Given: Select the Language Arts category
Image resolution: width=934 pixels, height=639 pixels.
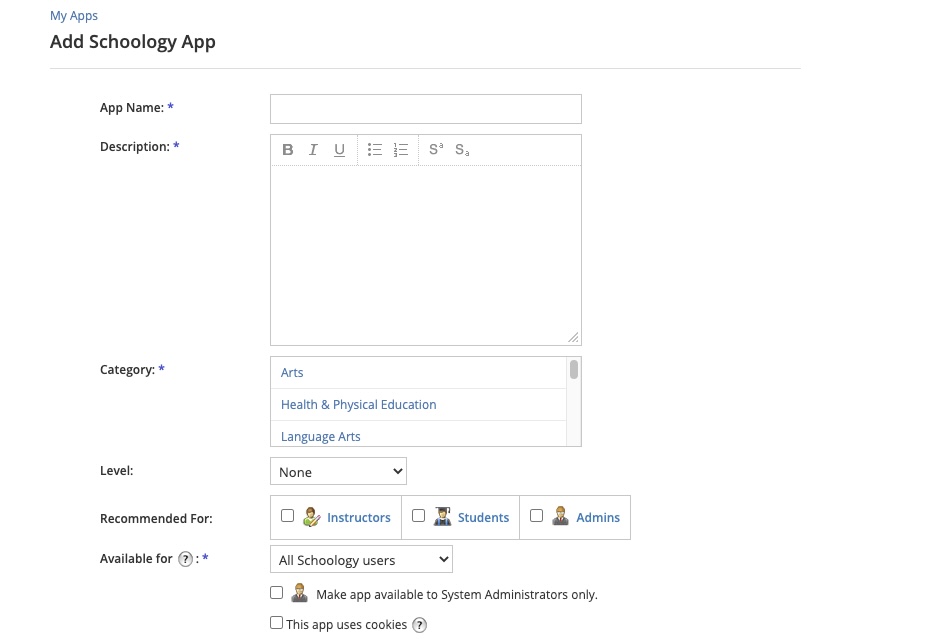Looking at the screenshot, I should click(x=418, y=434).
